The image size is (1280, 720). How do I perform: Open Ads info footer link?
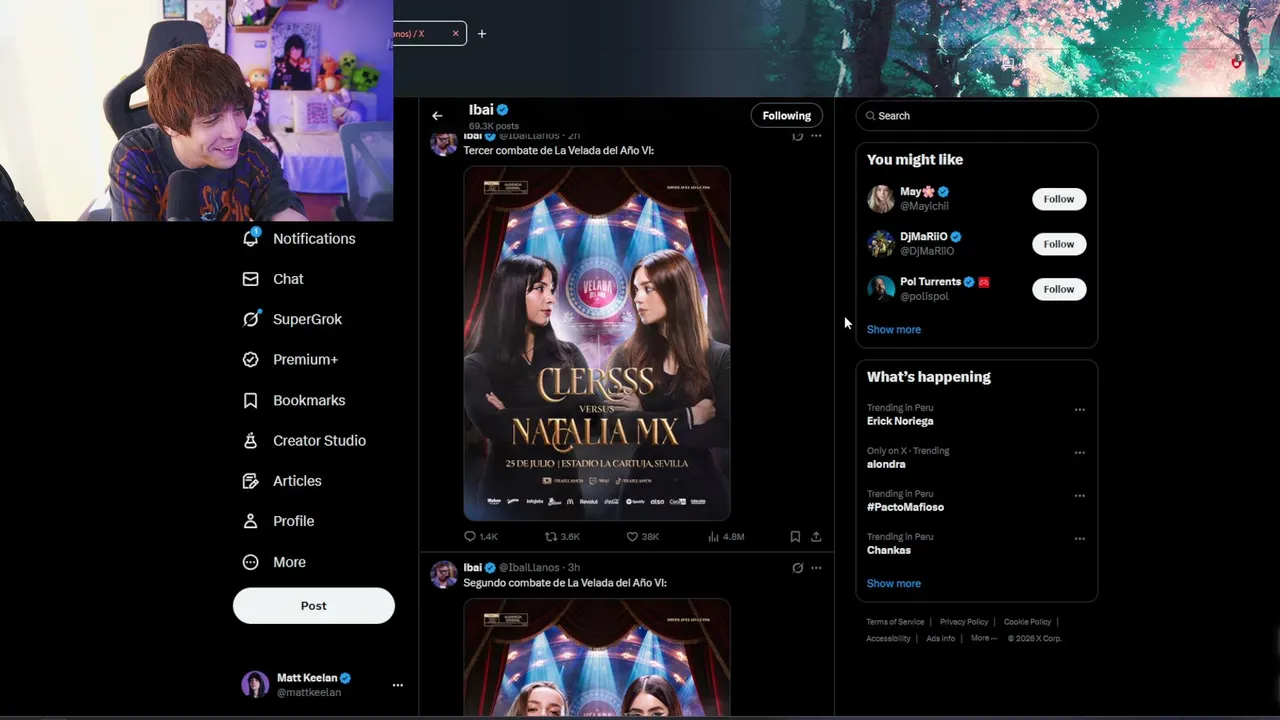coord(940,639)
